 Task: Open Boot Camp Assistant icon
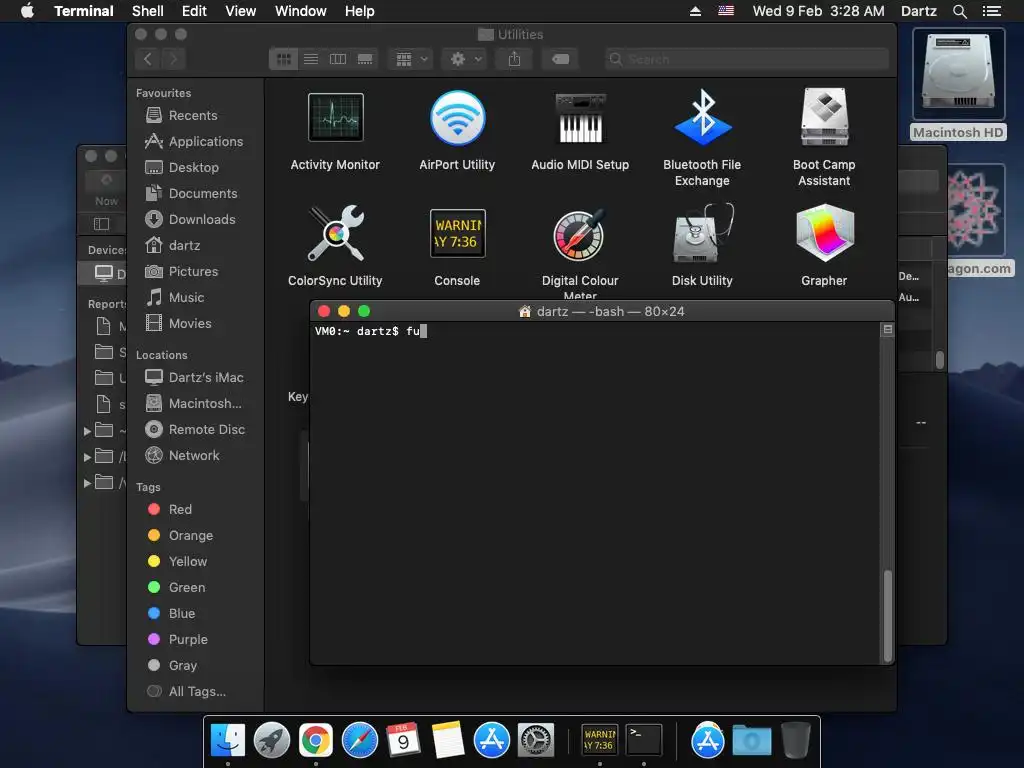click(x=824, y=118)
